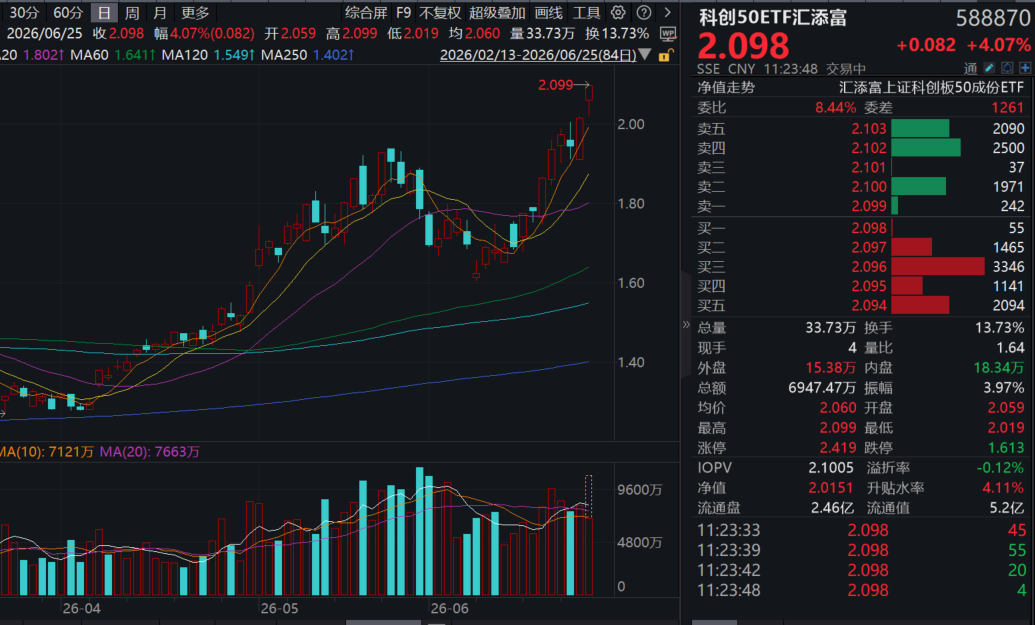Switch to 30分 period tab

[24, 13]
